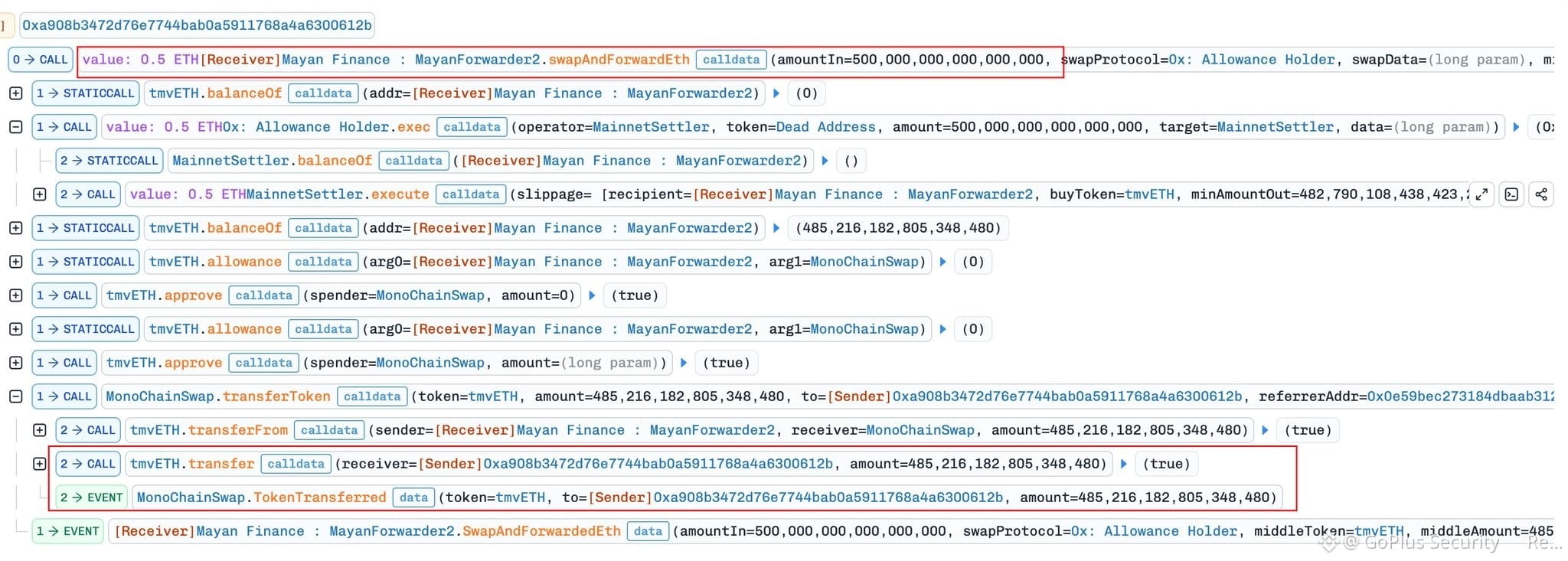Click 'value: 0.5 ETH' in the Allowance Holder.exec row
1568x561 pixels.
click(164, 127)
